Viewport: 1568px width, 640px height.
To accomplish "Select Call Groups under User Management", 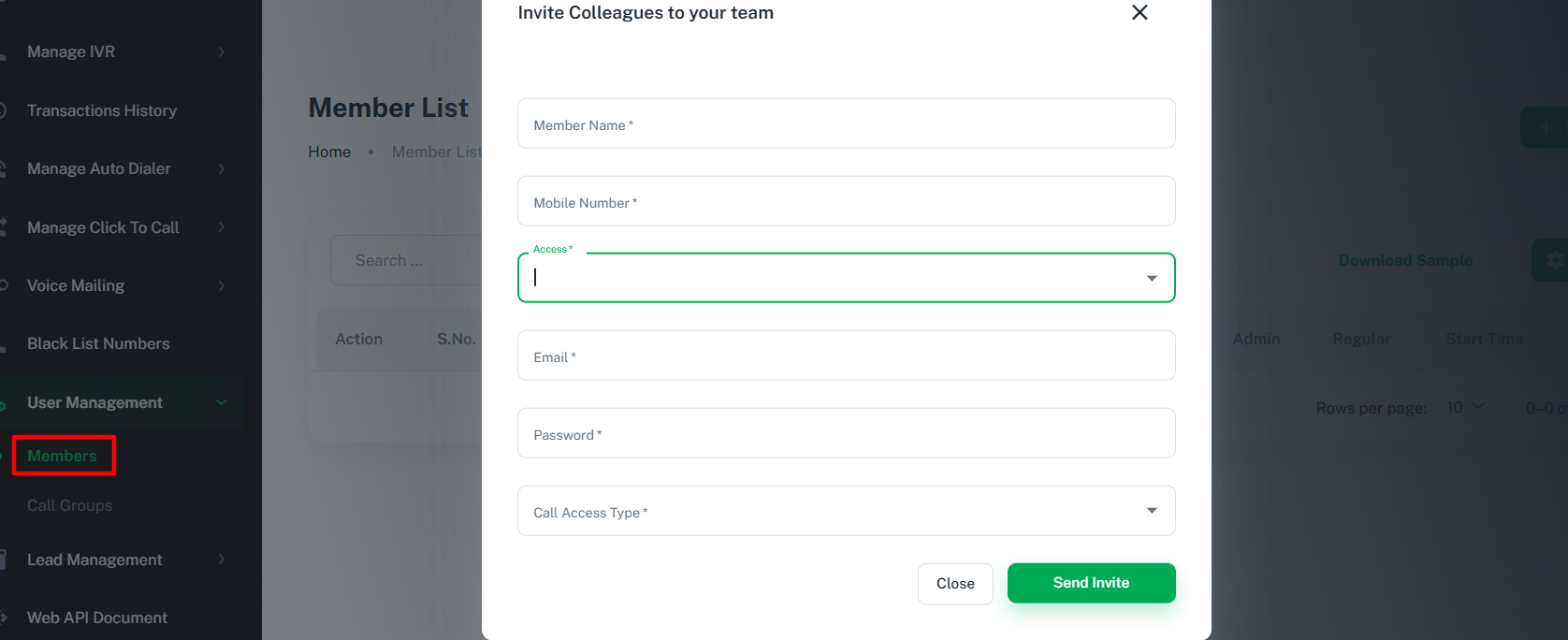I will 70,505.
